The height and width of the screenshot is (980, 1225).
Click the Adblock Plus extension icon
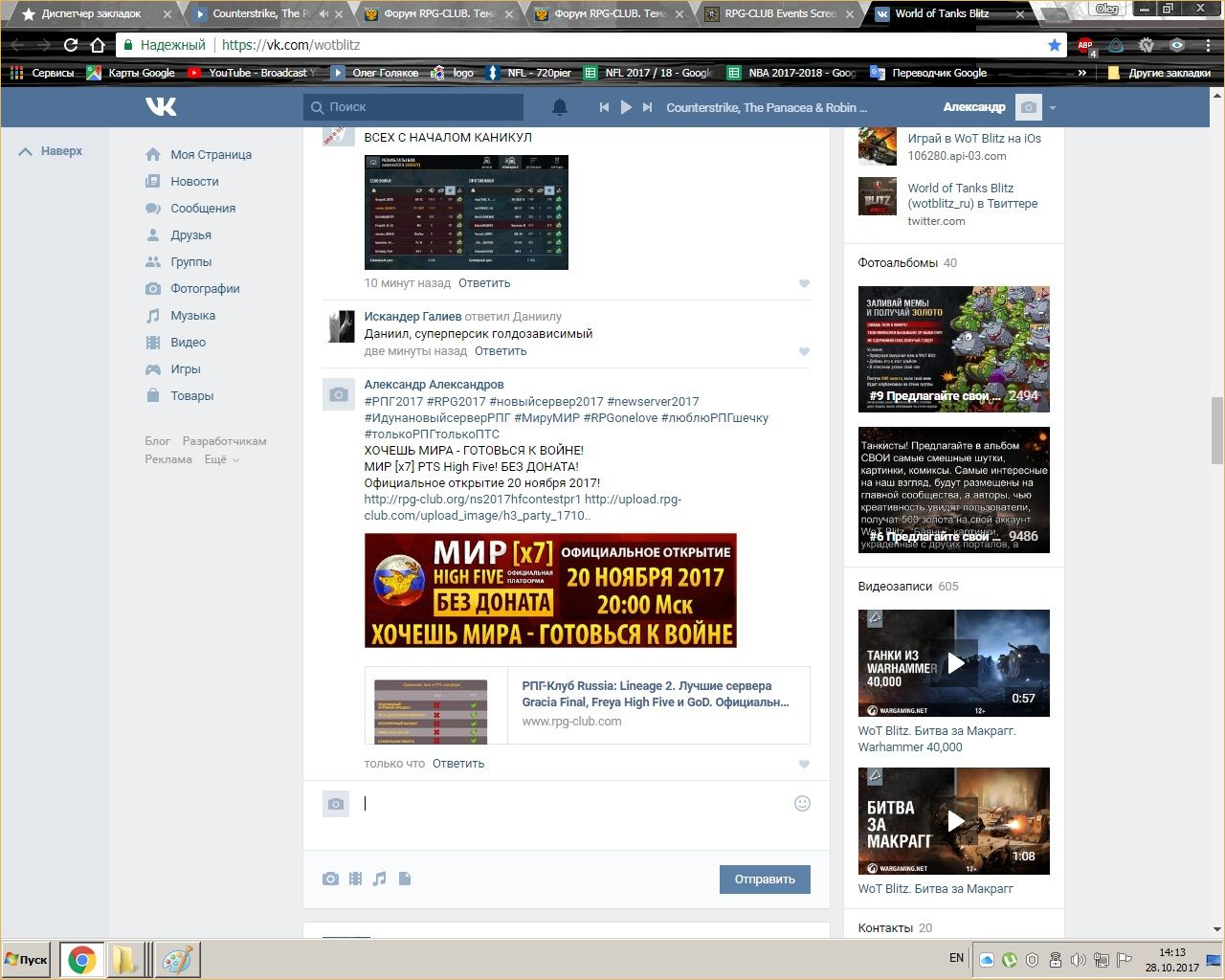click(x=1085, y=45)
